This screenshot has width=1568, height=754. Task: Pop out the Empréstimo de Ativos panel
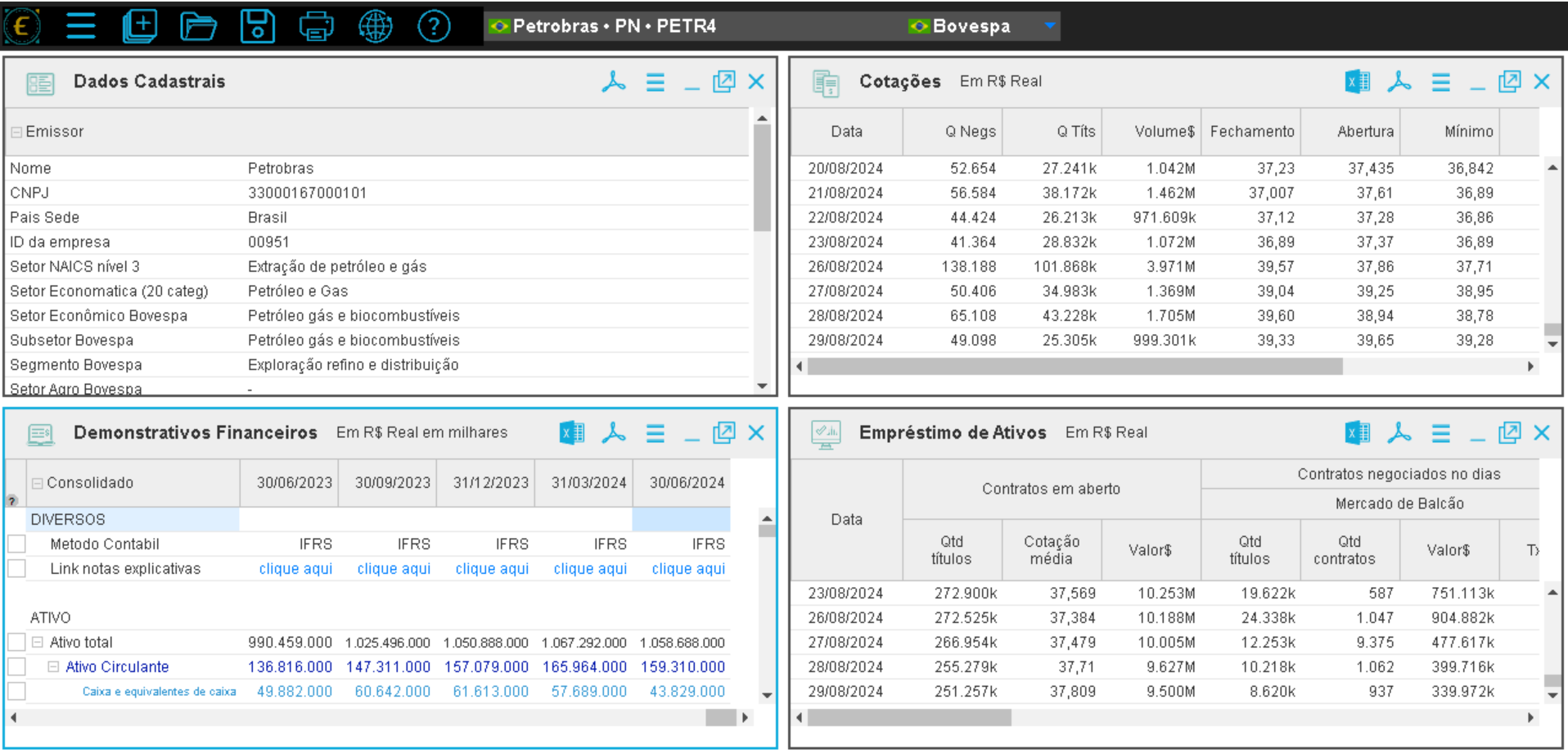pos(1510,433)
